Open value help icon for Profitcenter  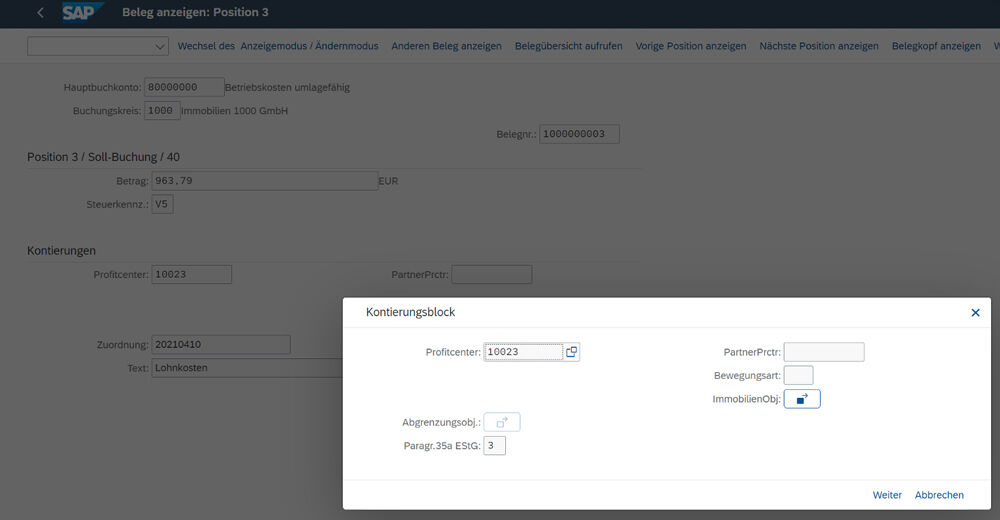point(571,352)
